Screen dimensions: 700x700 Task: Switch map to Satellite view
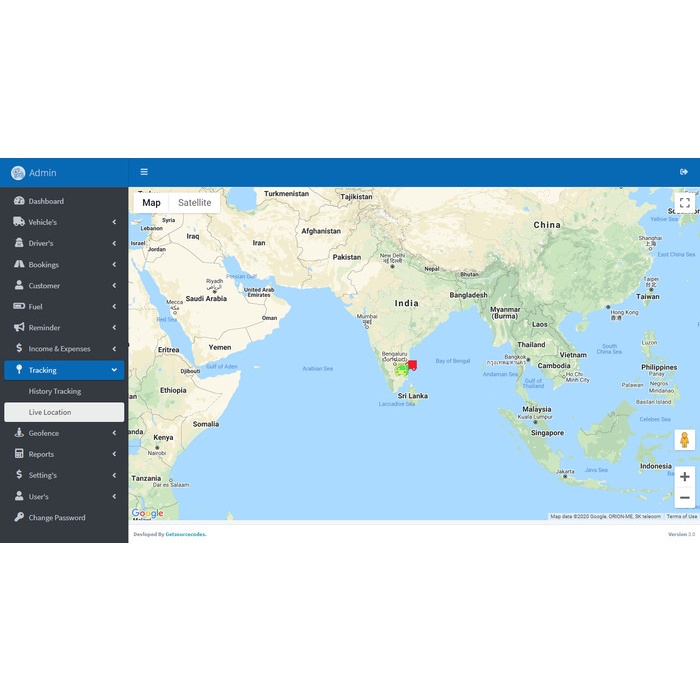[x=194, y=203]
